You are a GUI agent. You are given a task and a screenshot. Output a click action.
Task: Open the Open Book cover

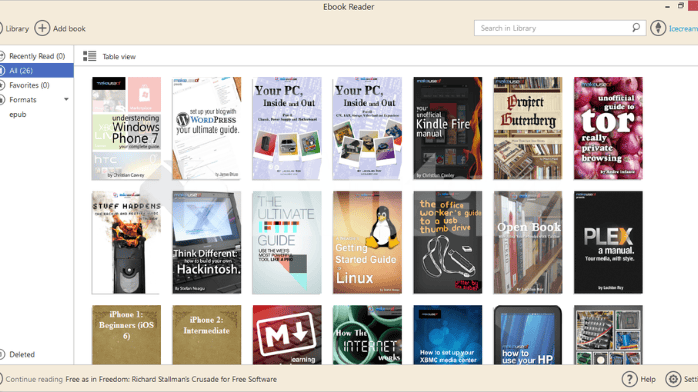pyautogui.click(x=528, y=242)
